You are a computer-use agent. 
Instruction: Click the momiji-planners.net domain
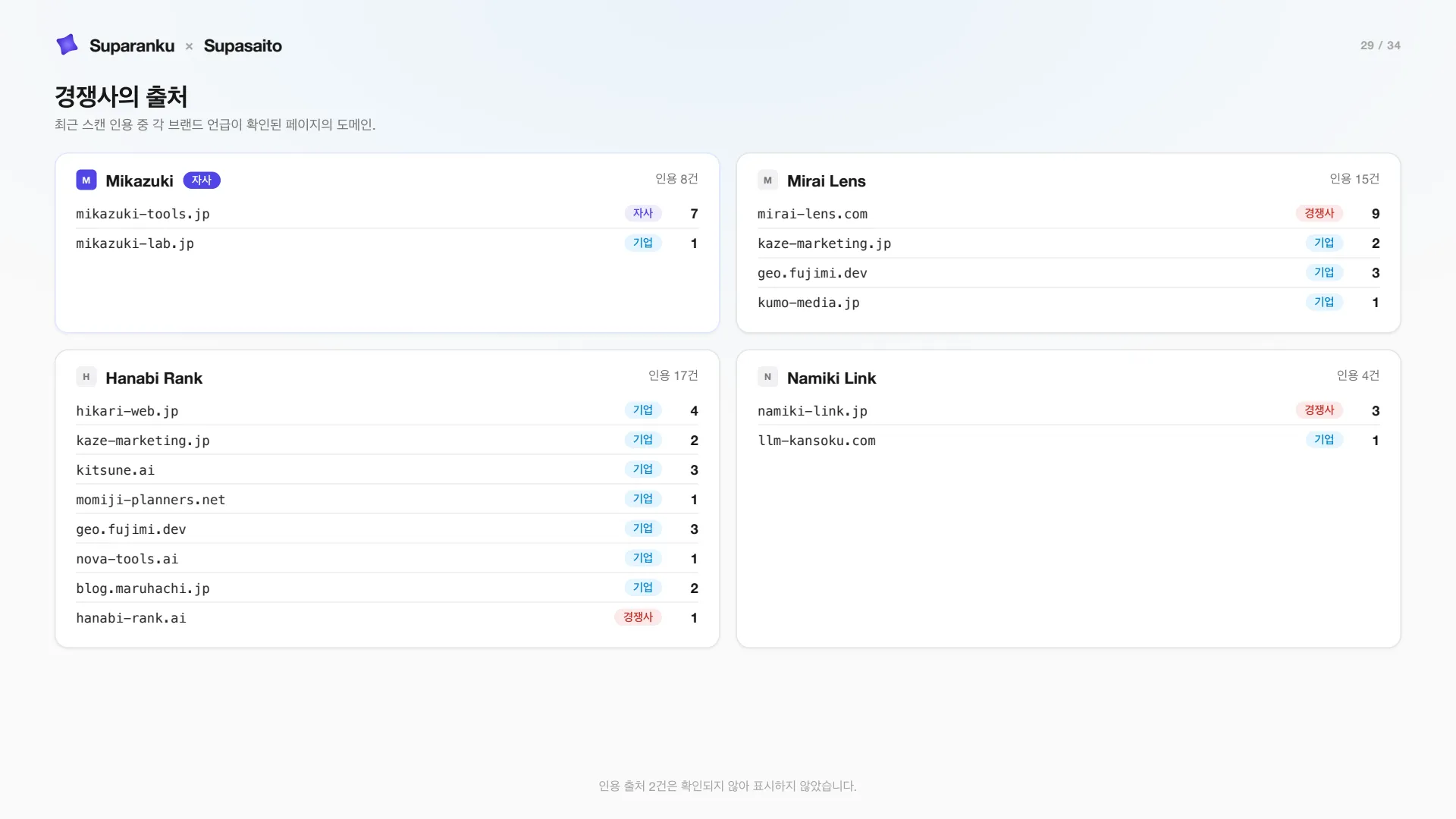coord(150,500)
